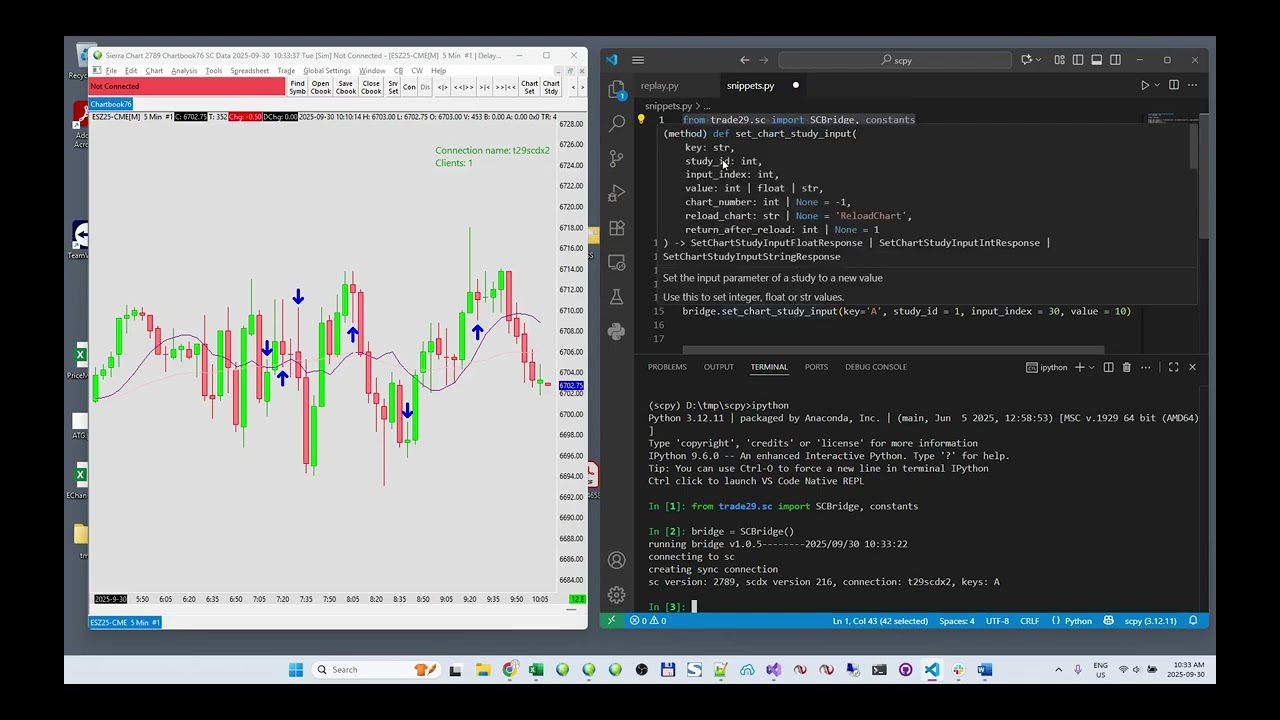Select scpy (3.12.11) interpreter in status bar

click(x=1150, y=621)
